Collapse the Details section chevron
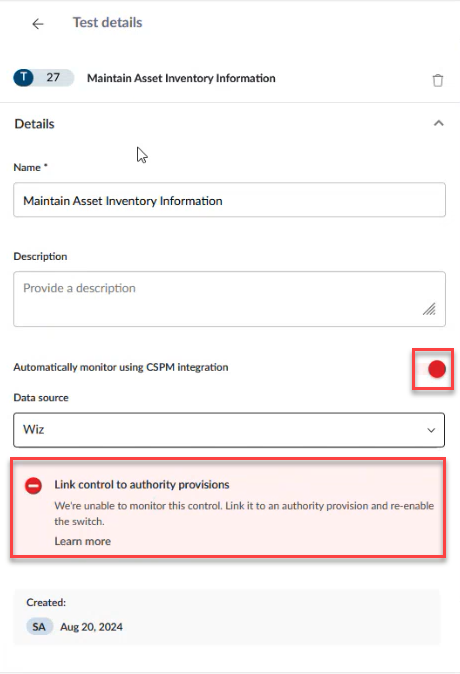460x674 pixels. tap(439, 123)
